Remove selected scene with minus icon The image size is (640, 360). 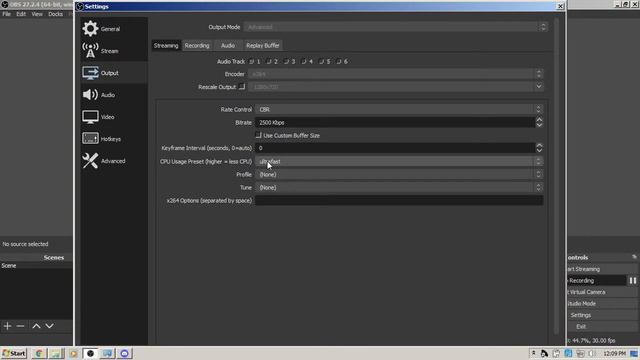point(20,326)
